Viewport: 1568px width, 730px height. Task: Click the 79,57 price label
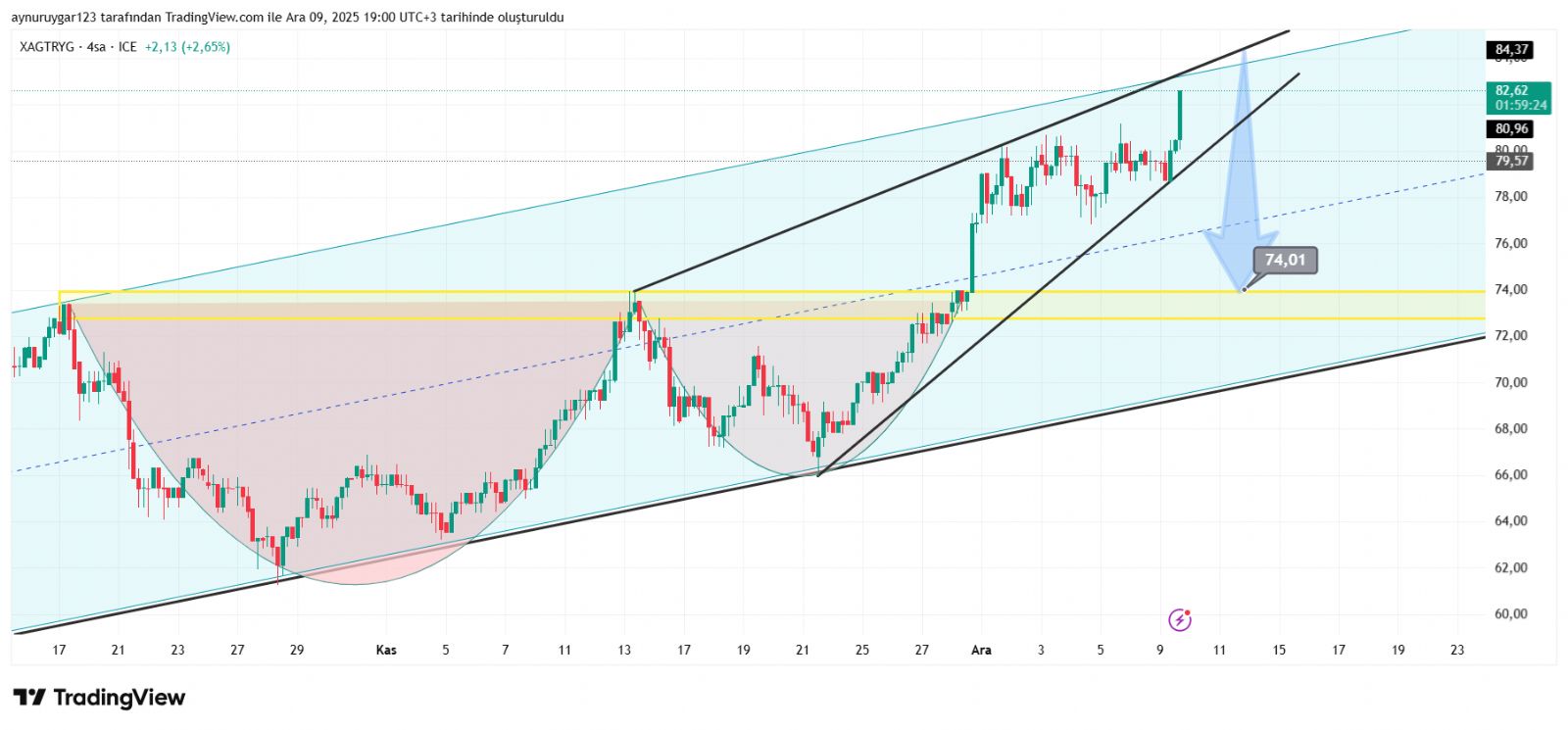point(1511,161)
